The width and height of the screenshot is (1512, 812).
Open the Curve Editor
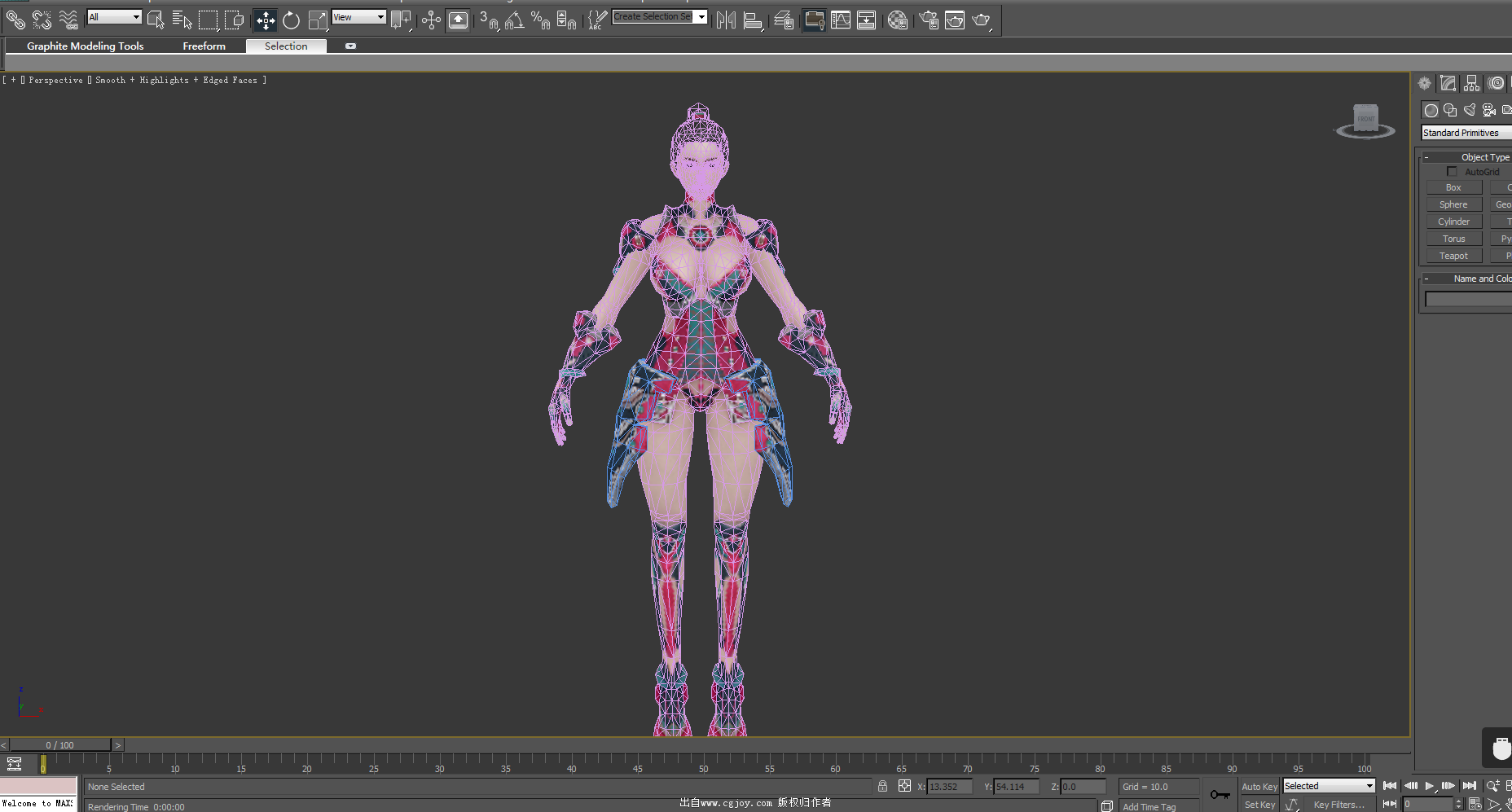841,20
